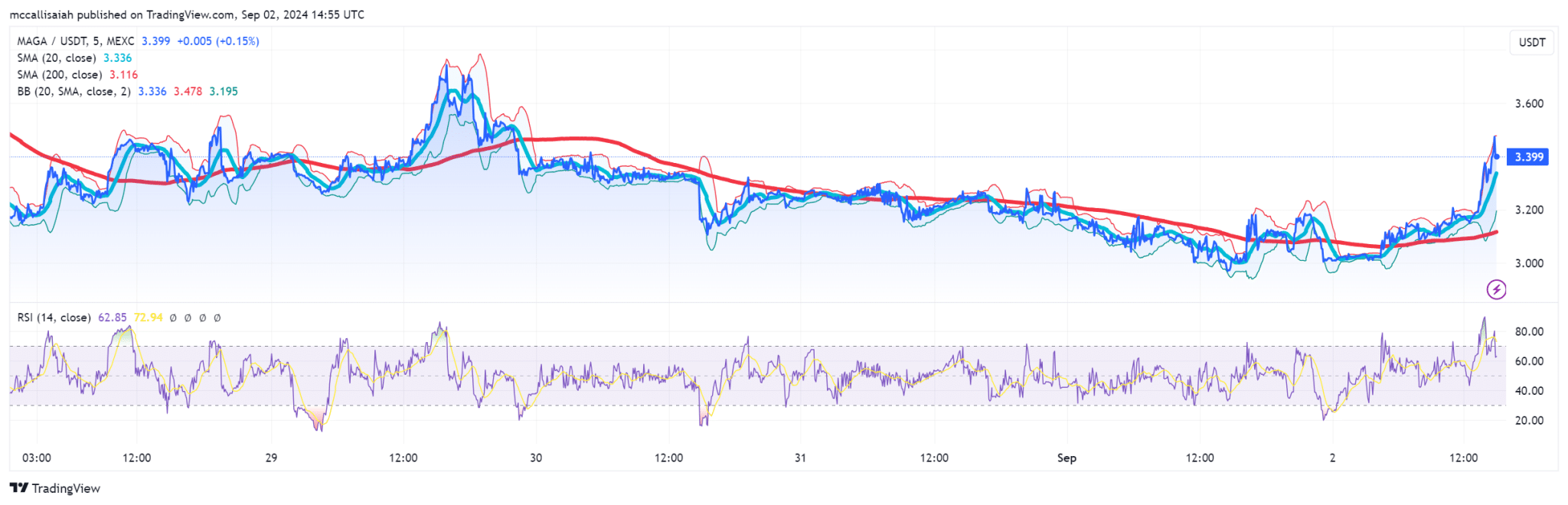The width and height of the screenshot is (1568, 505).
Task: Click the MAGA / USDT symbol title
Action: [76, 41]
